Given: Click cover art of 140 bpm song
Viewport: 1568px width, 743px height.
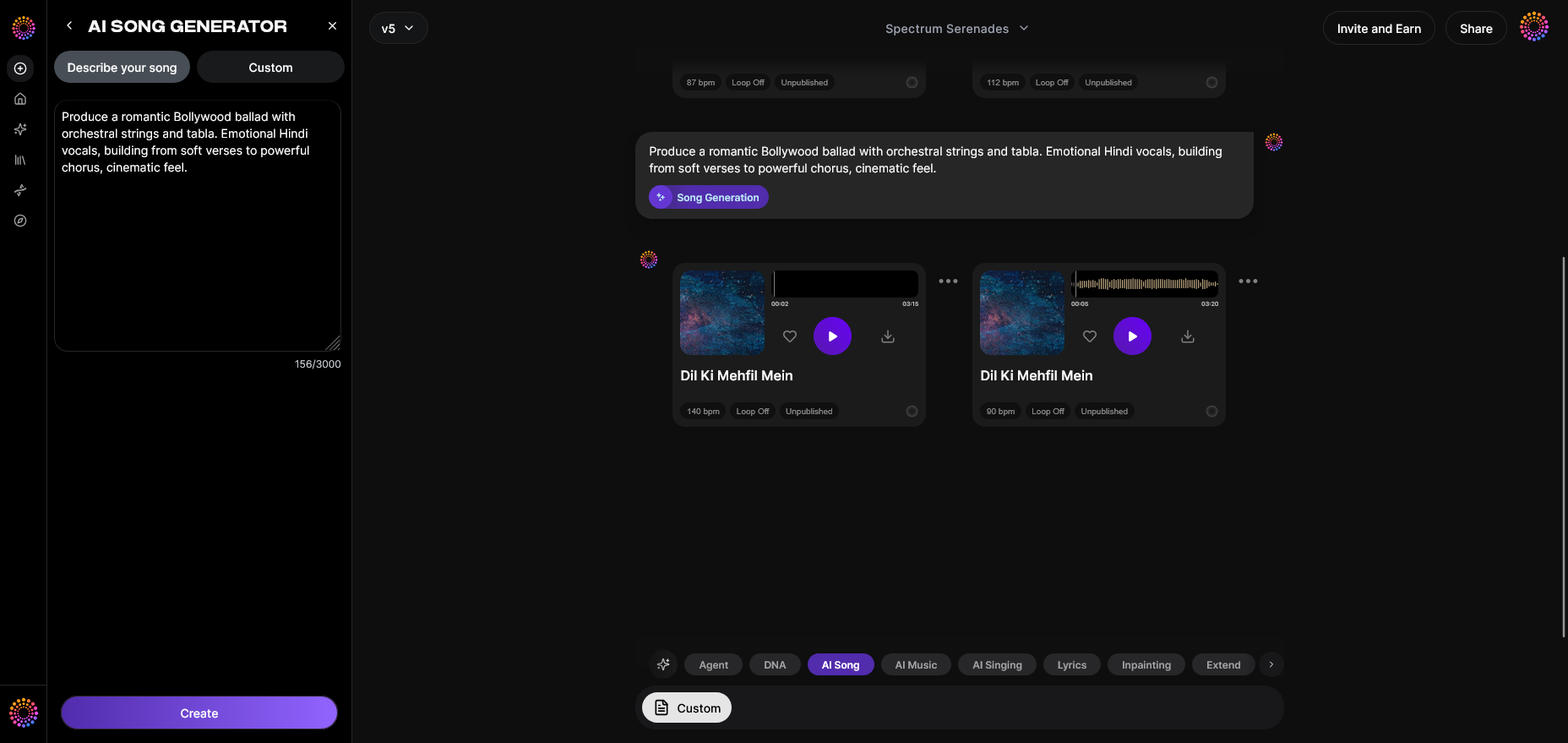Looking at the screenshot, I should [722, 313].
